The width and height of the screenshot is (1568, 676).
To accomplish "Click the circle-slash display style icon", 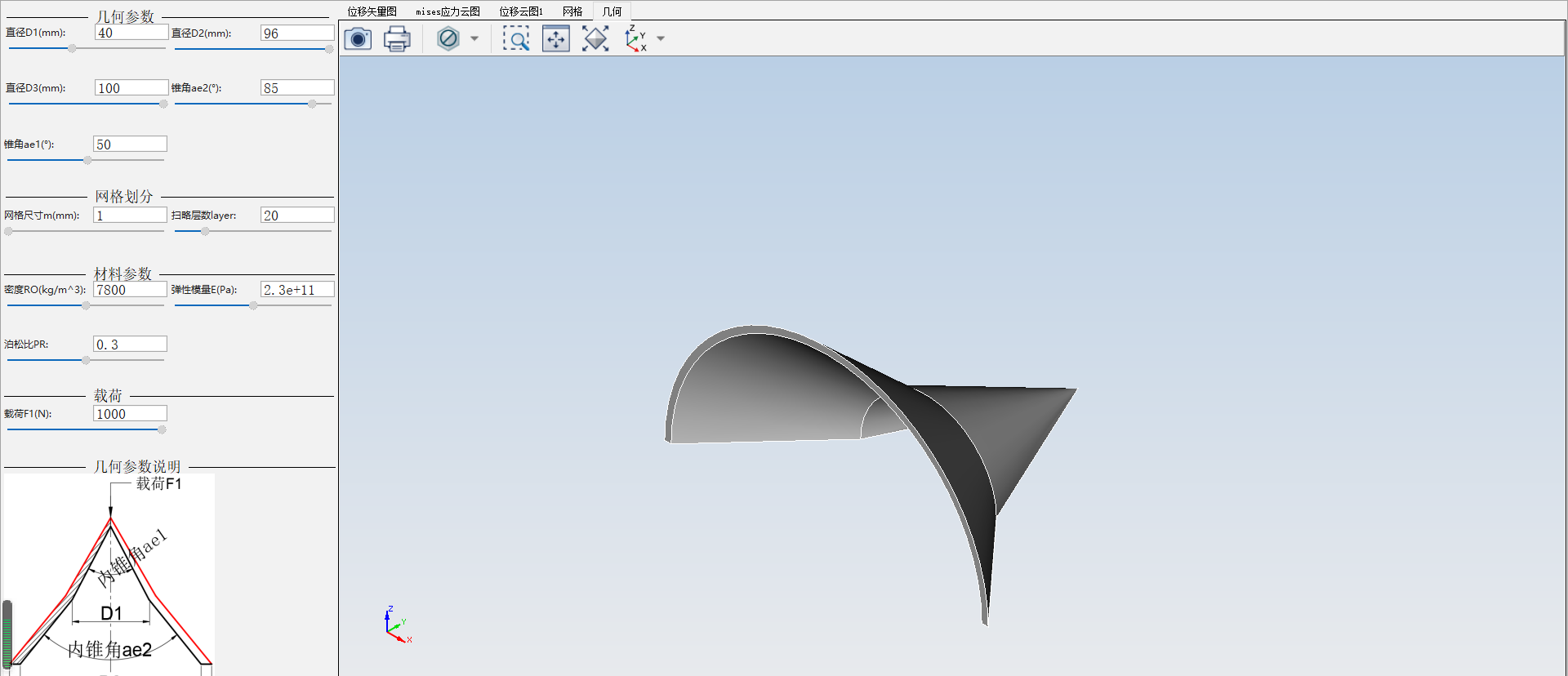I will click(448, 38).
